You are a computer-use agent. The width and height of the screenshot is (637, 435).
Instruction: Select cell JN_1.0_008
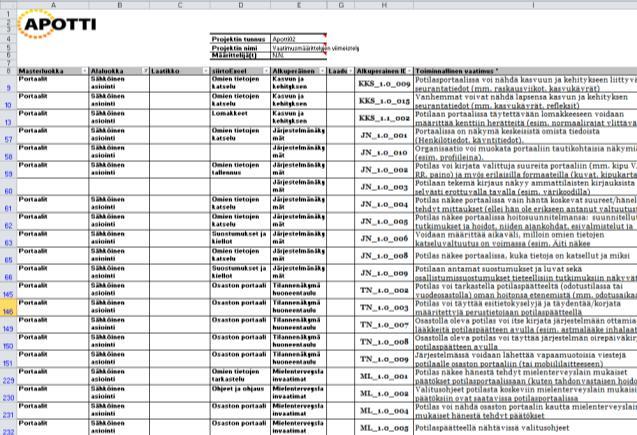click(384, 256)
